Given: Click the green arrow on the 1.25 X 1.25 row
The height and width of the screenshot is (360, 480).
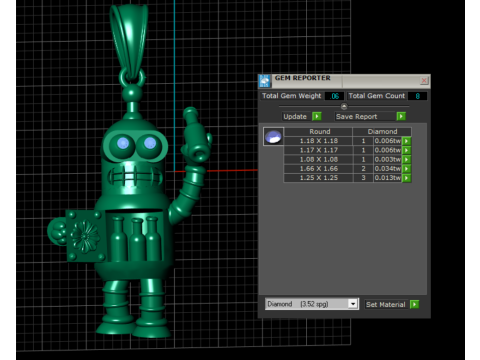Looking at the screenshot, I should tap(406, 178).
